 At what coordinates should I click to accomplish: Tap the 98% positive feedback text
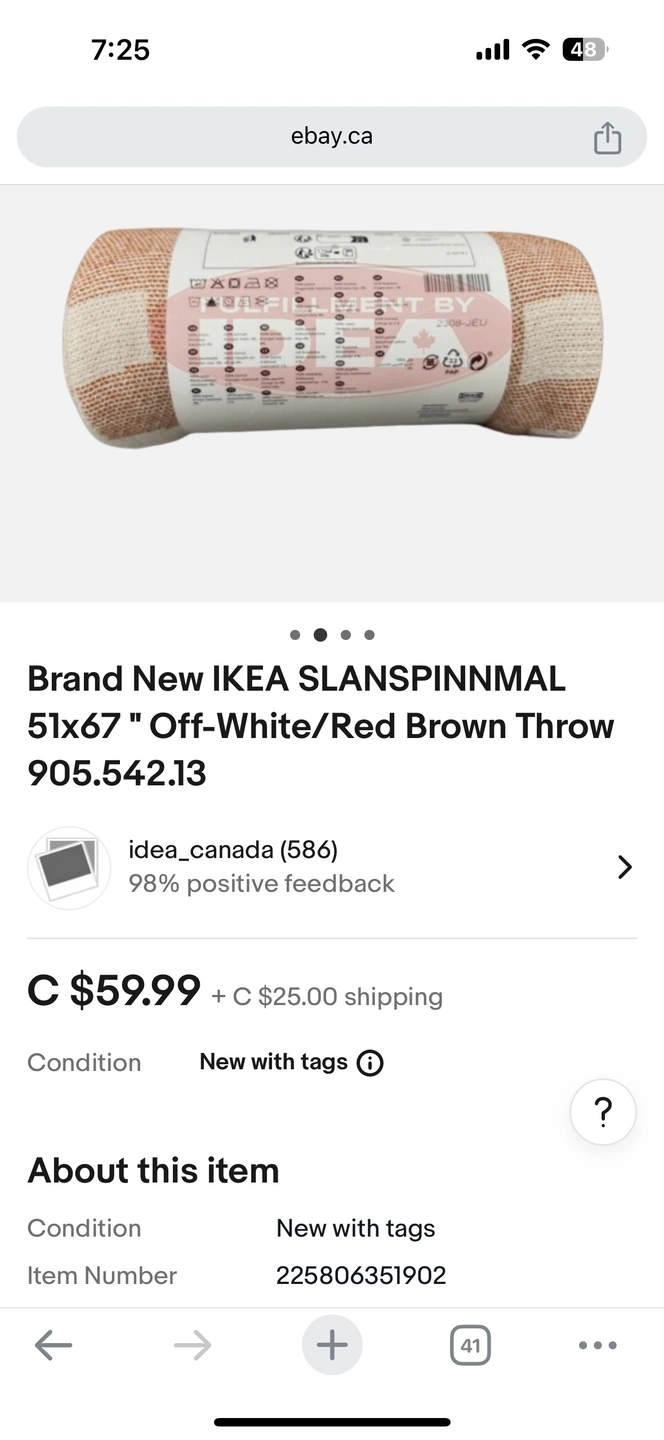(x=261, y=884)
